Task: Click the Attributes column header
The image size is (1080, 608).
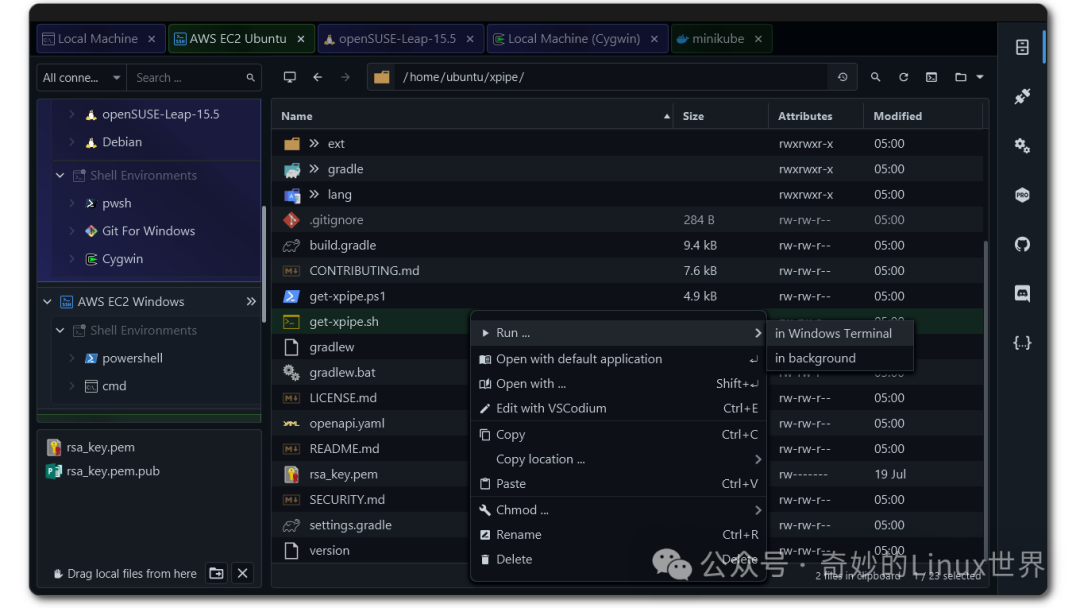Action: (x=816, y=116)
